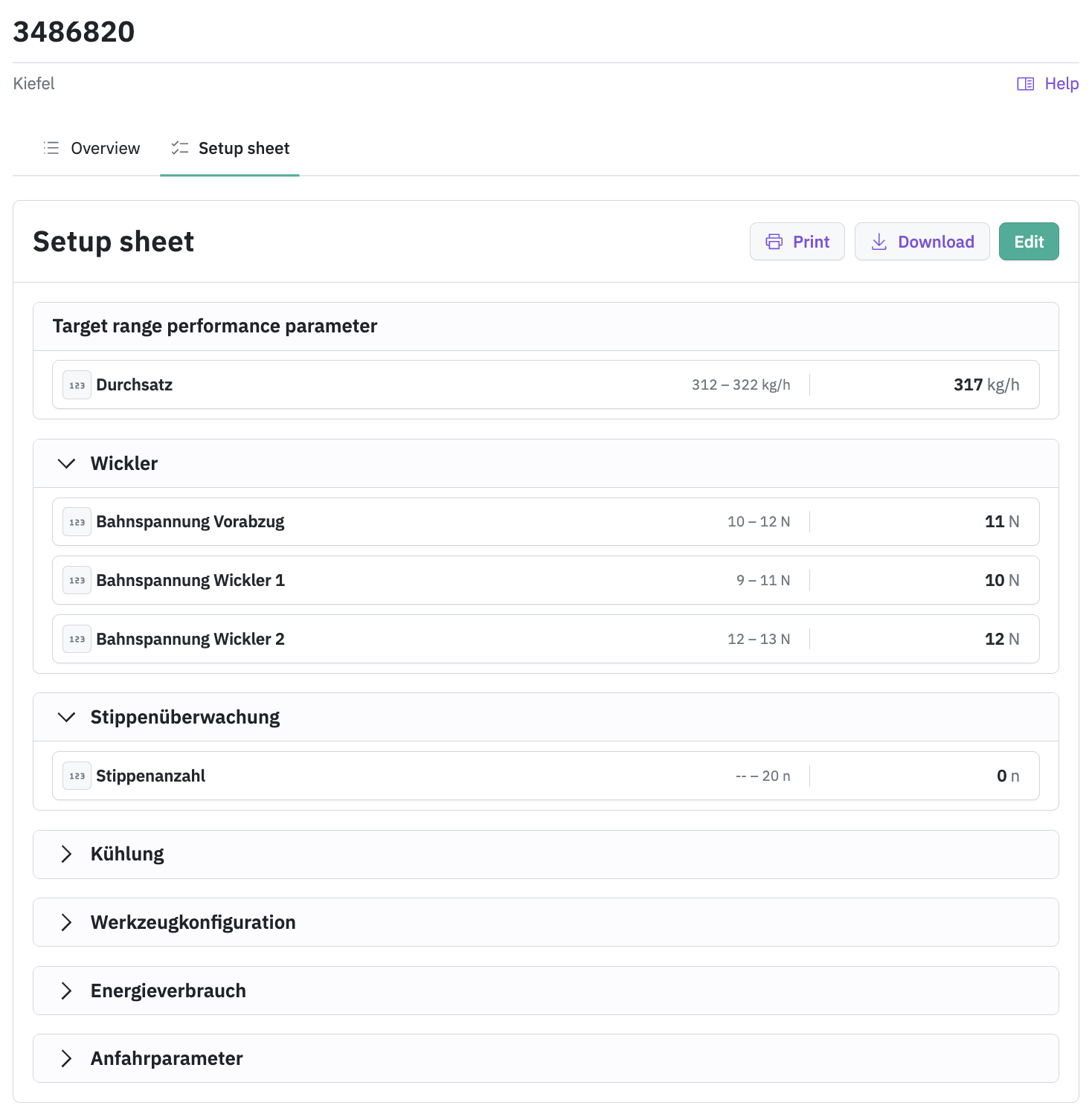The width and height of the screenshot is (1092, 1117).
Task: Expand the Anfahrparameter section
Action: (x=67, y=1058)
